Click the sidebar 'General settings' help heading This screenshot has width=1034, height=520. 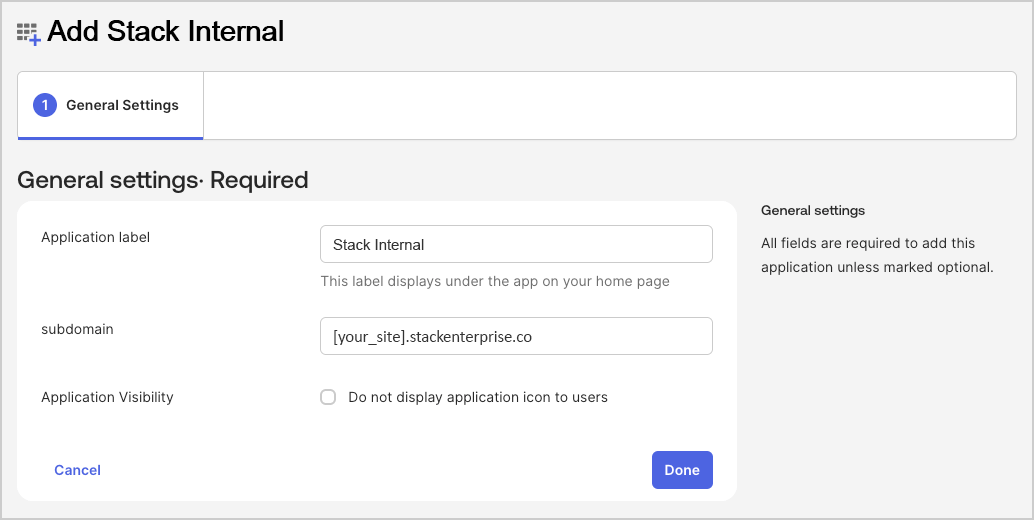pyautogui.click(x=812, y=211)
